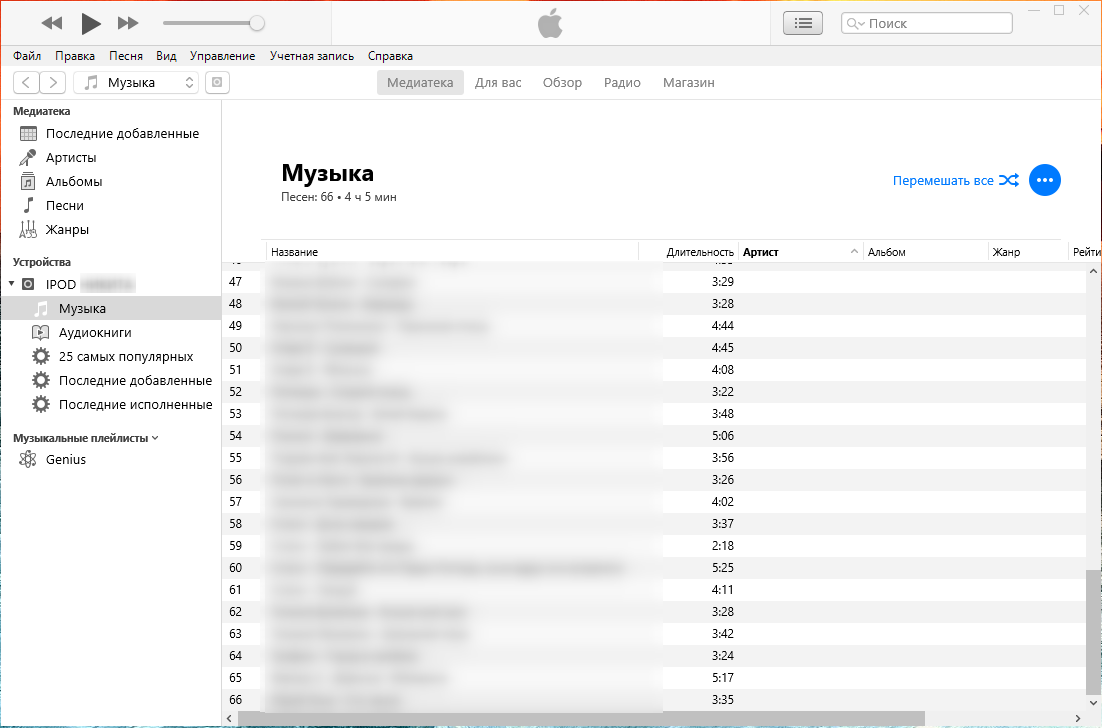Image resolution: width=1102 pixels, height=728 pixels.
Task: Select Песни in the sidebar
Action: tap(111, 205)
